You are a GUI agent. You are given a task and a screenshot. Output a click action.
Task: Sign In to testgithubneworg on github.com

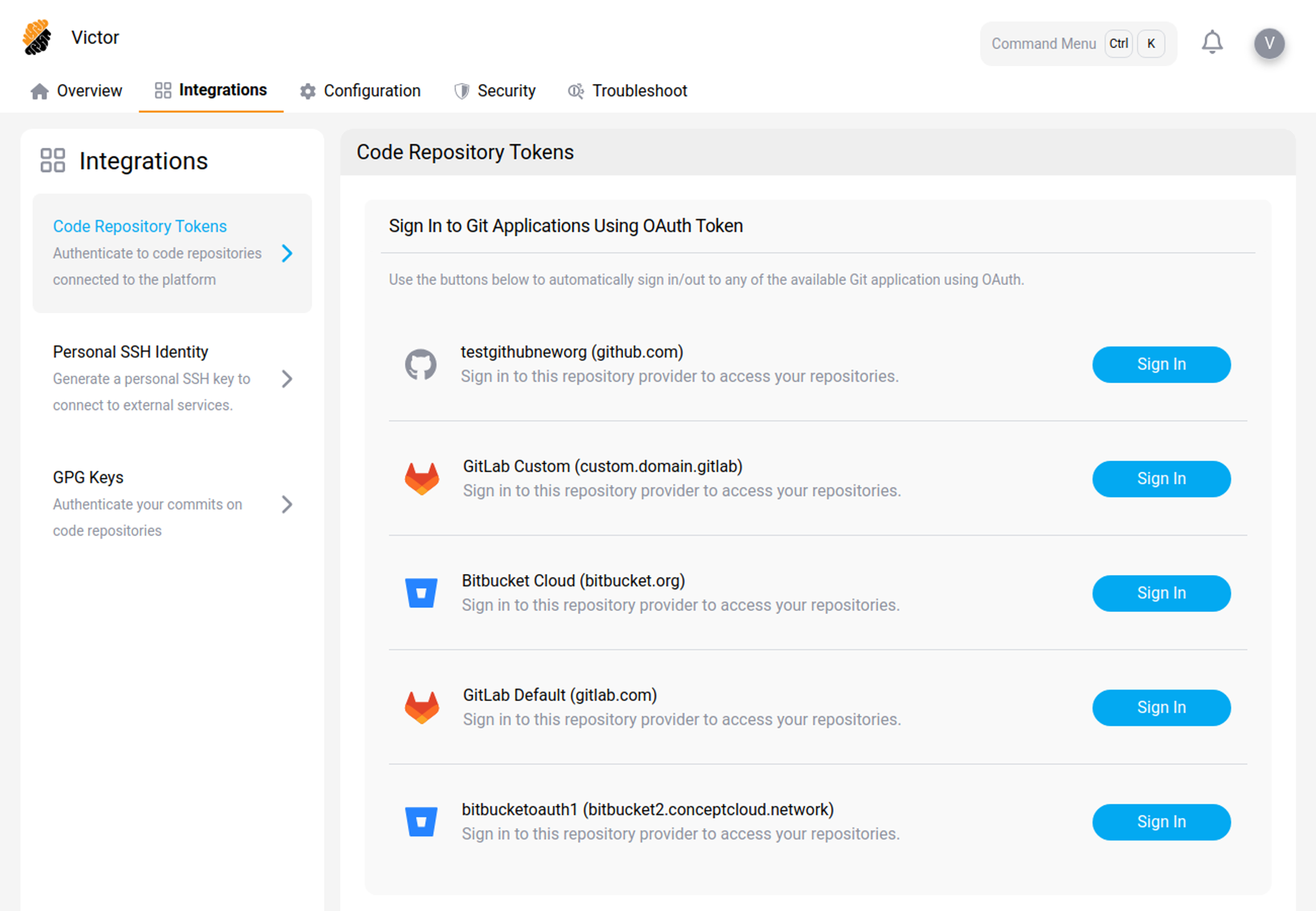click(1161, 364)
